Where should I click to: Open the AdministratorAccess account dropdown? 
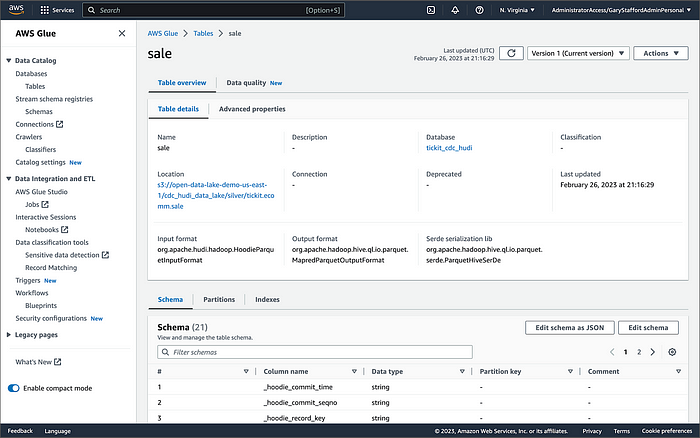pyautogui.click(x=621, y=10)
